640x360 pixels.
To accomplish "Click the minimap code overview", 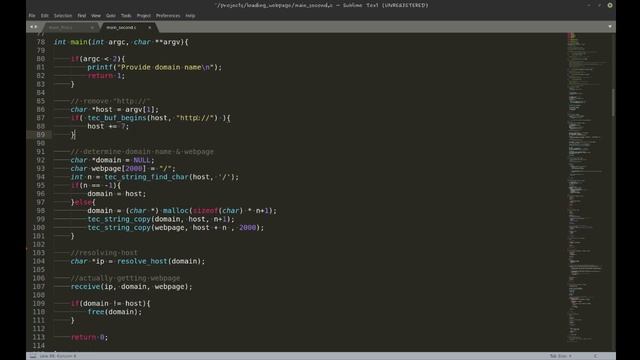I will click(x=588, y=188).
